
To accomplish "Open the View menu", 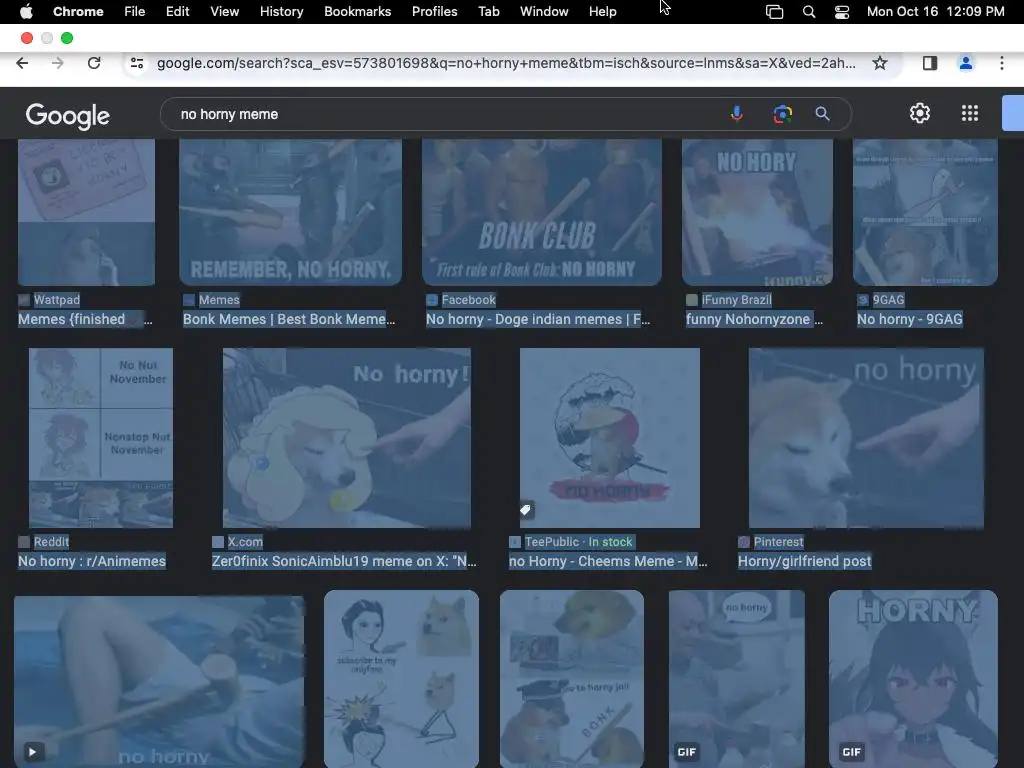I will pyautogui.click(x=225, y=11).
